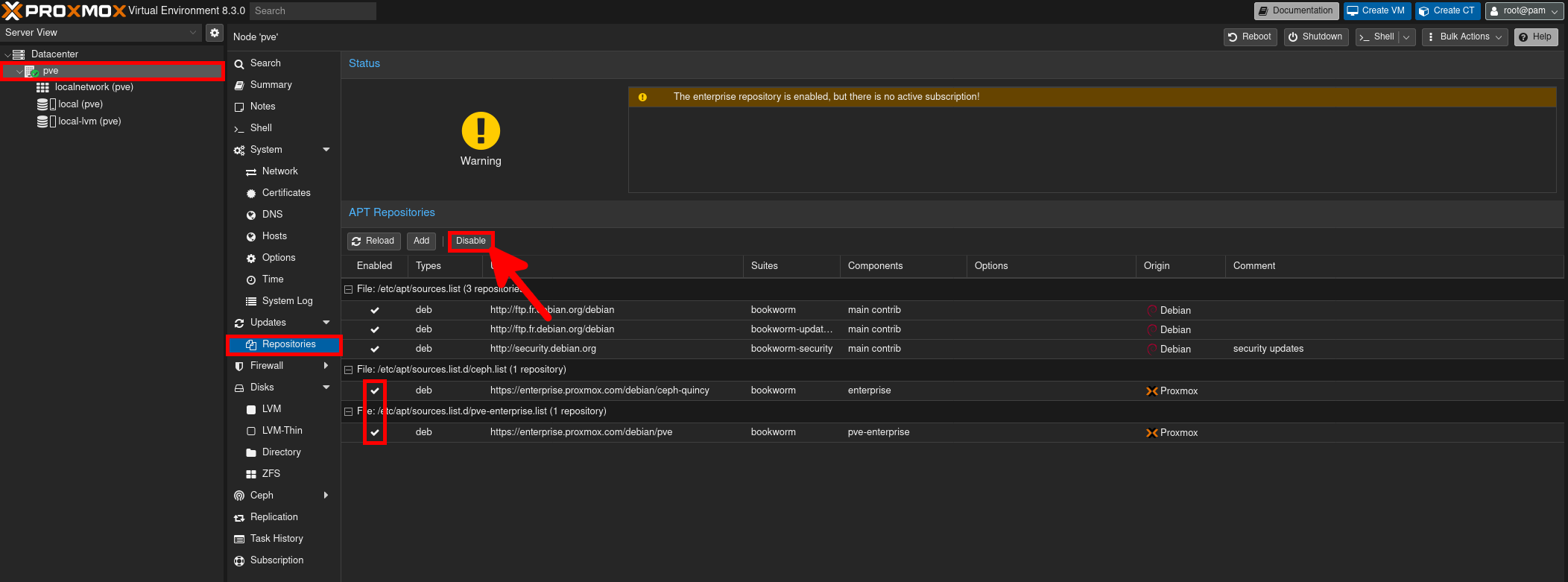Click the Help button

1536,37
